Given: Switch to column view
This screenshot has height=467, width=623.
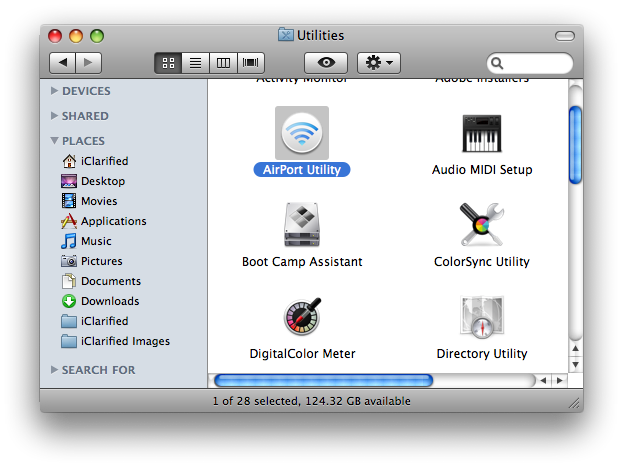Looking at the screenshot, I should tap(222, 63).
